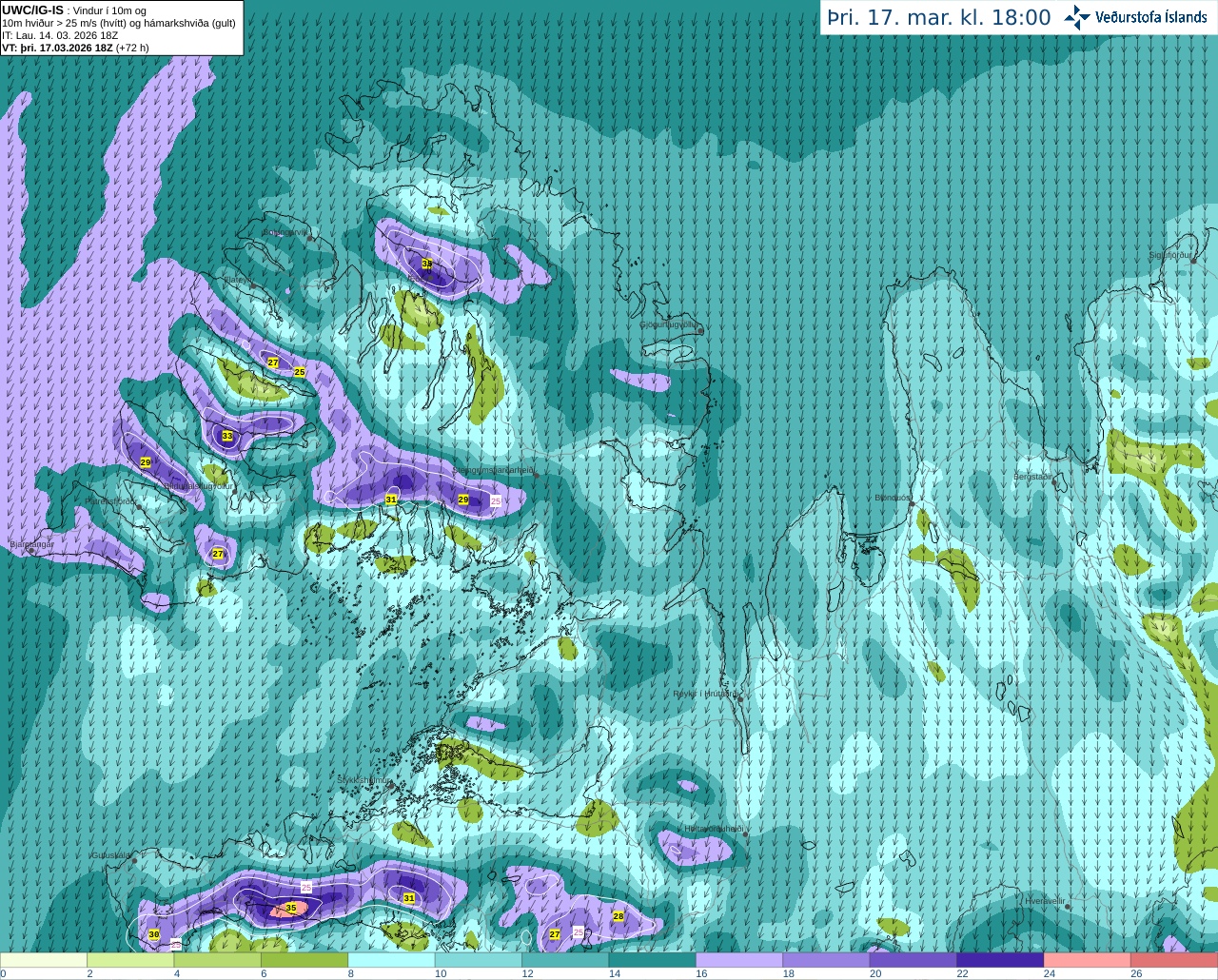
Task: Click the yellow 35 gust label on pink patch
Action: tap(291, 909)
